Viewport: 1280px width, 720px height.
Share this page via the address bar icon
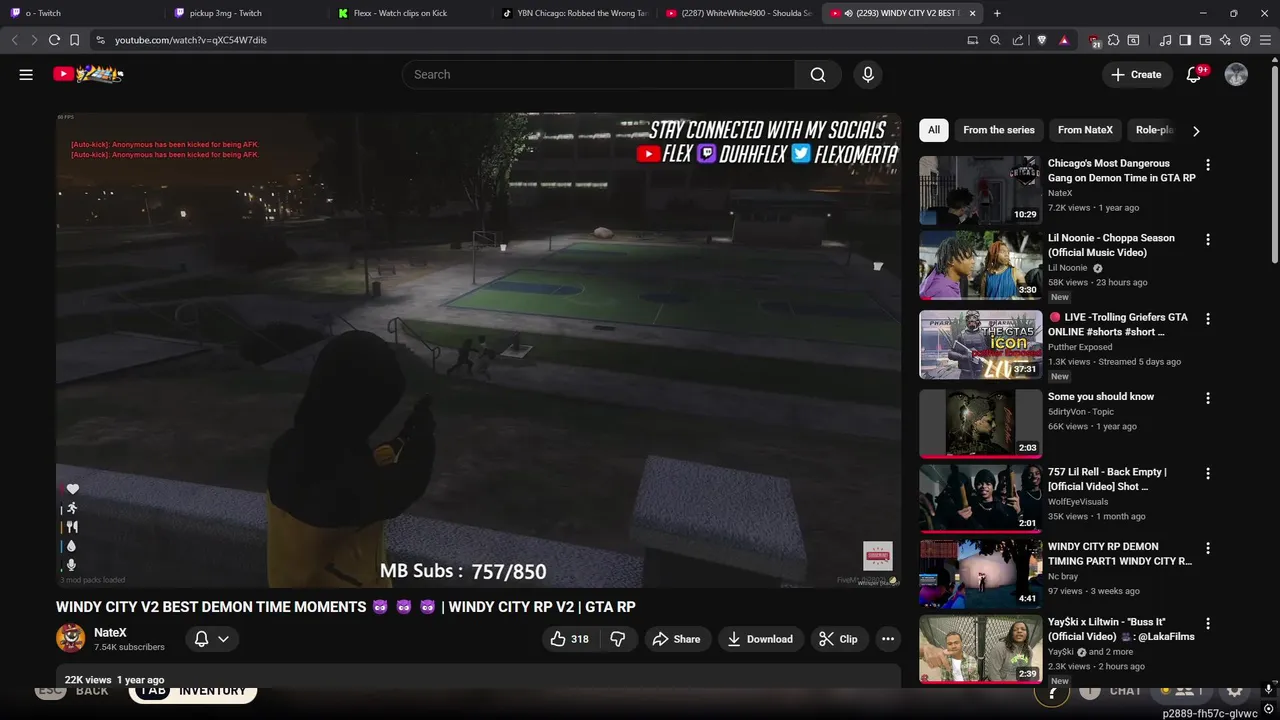tap(1017, 40)
